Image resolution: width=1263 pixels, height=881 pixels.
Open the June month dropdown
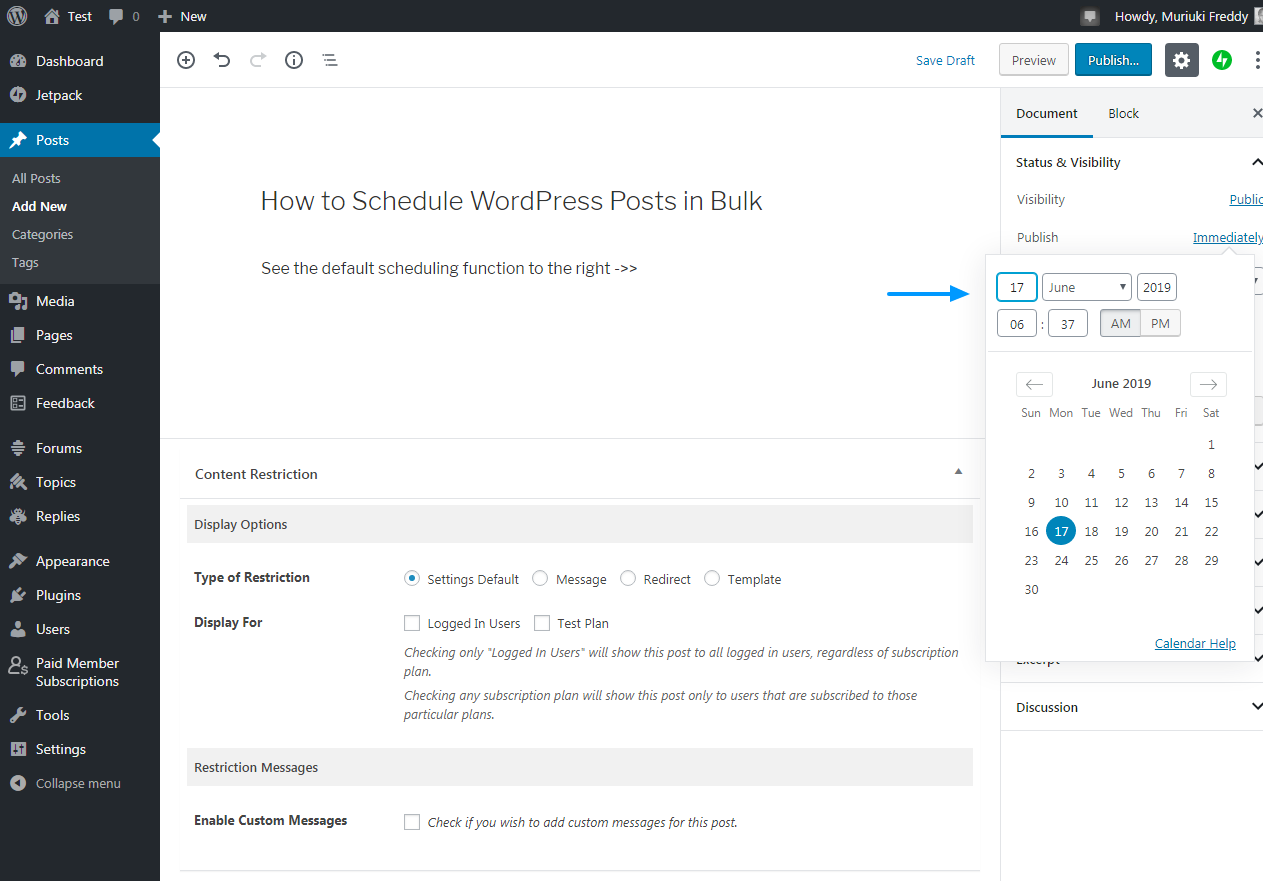[x=1086, y=287]
